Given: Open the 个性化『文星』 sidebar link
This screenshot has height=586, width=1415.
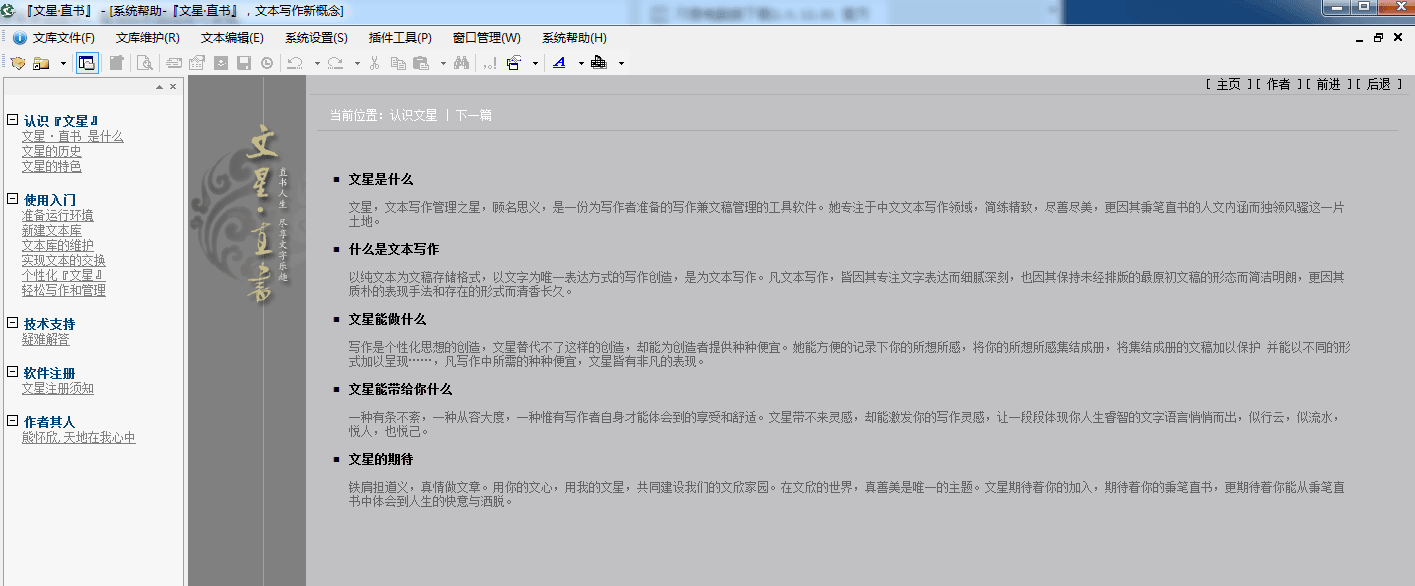Looking at the screenshot, I should [64, 275].
